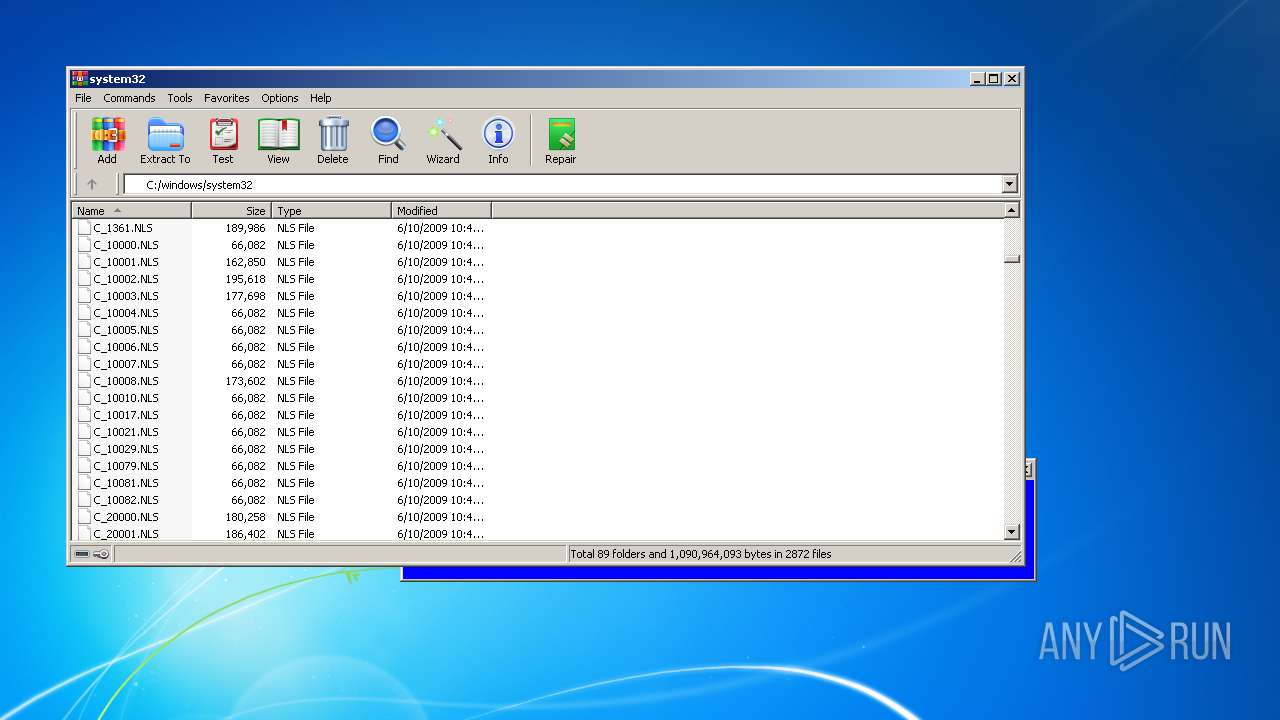1280x720 pixels.
Task: Click the file icon of C_10000.NLS
Action: (x=84, y=245)
